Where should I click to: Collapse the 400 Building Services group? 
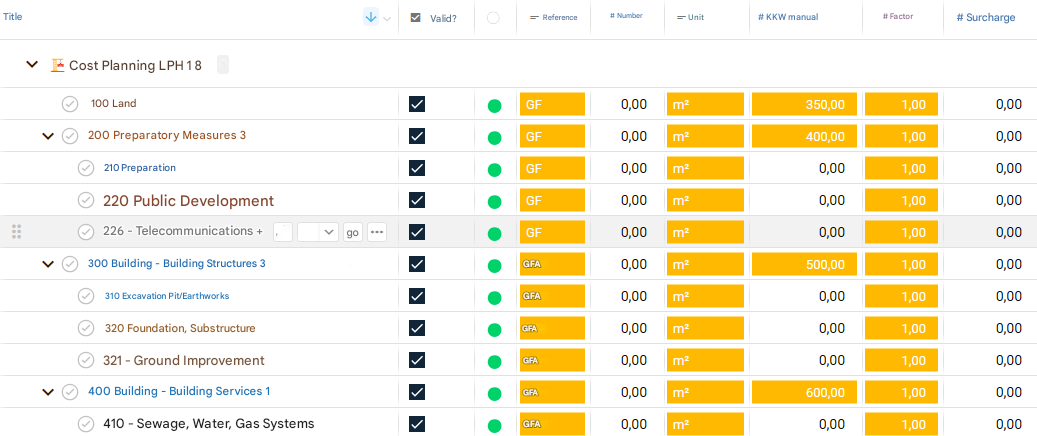[x=48, y=392]
